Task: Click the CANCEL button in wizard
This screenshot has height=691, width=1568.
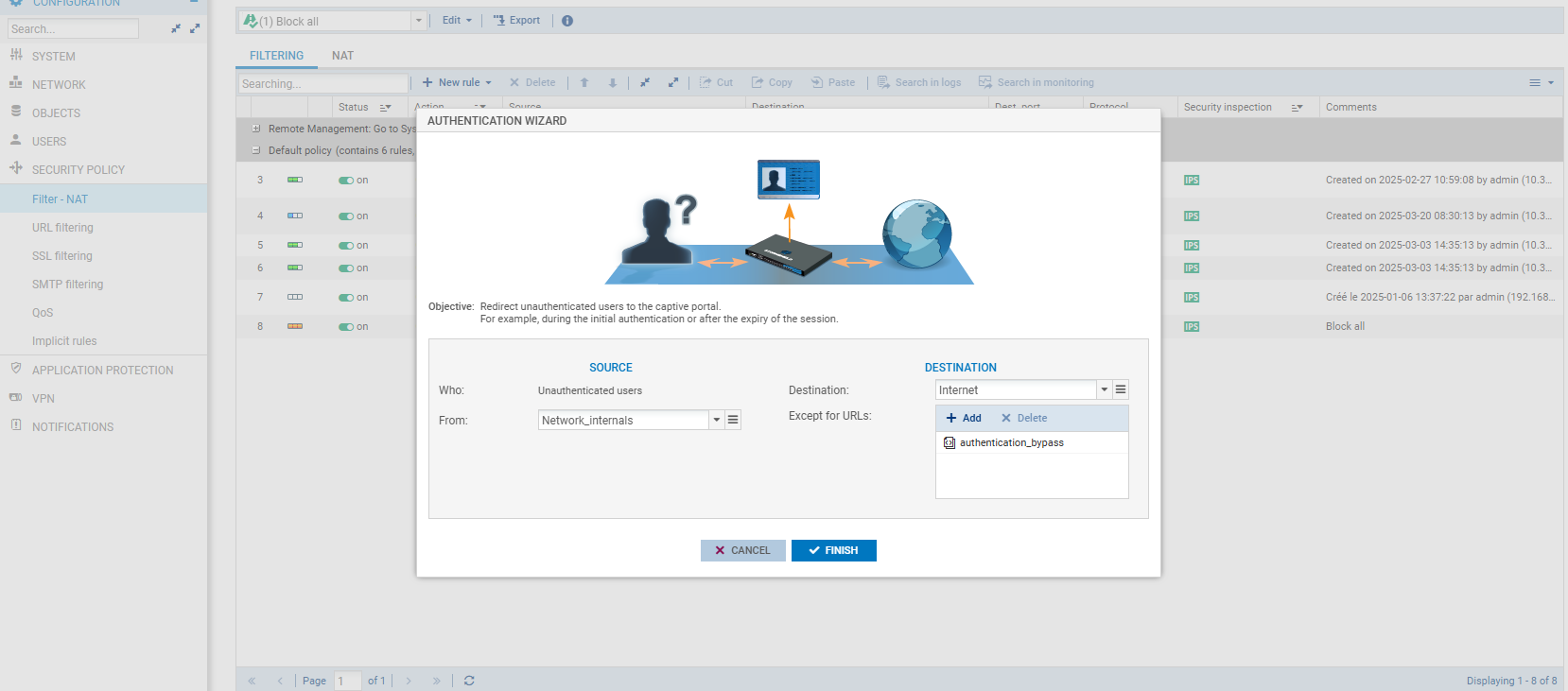Action: tap(742, 550)
